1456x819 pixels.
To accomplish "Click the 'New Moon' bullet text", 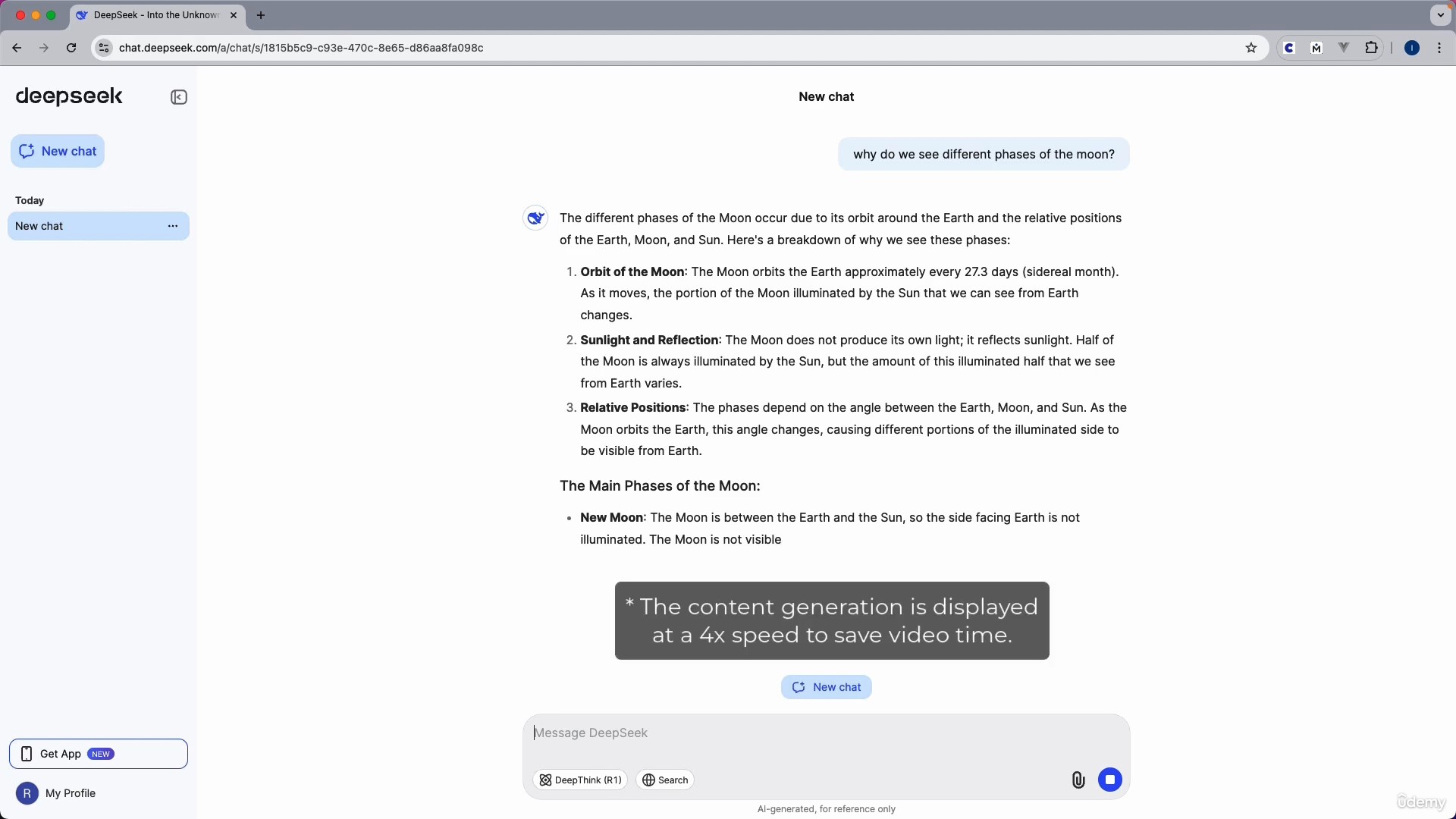I will coord(611,518).
